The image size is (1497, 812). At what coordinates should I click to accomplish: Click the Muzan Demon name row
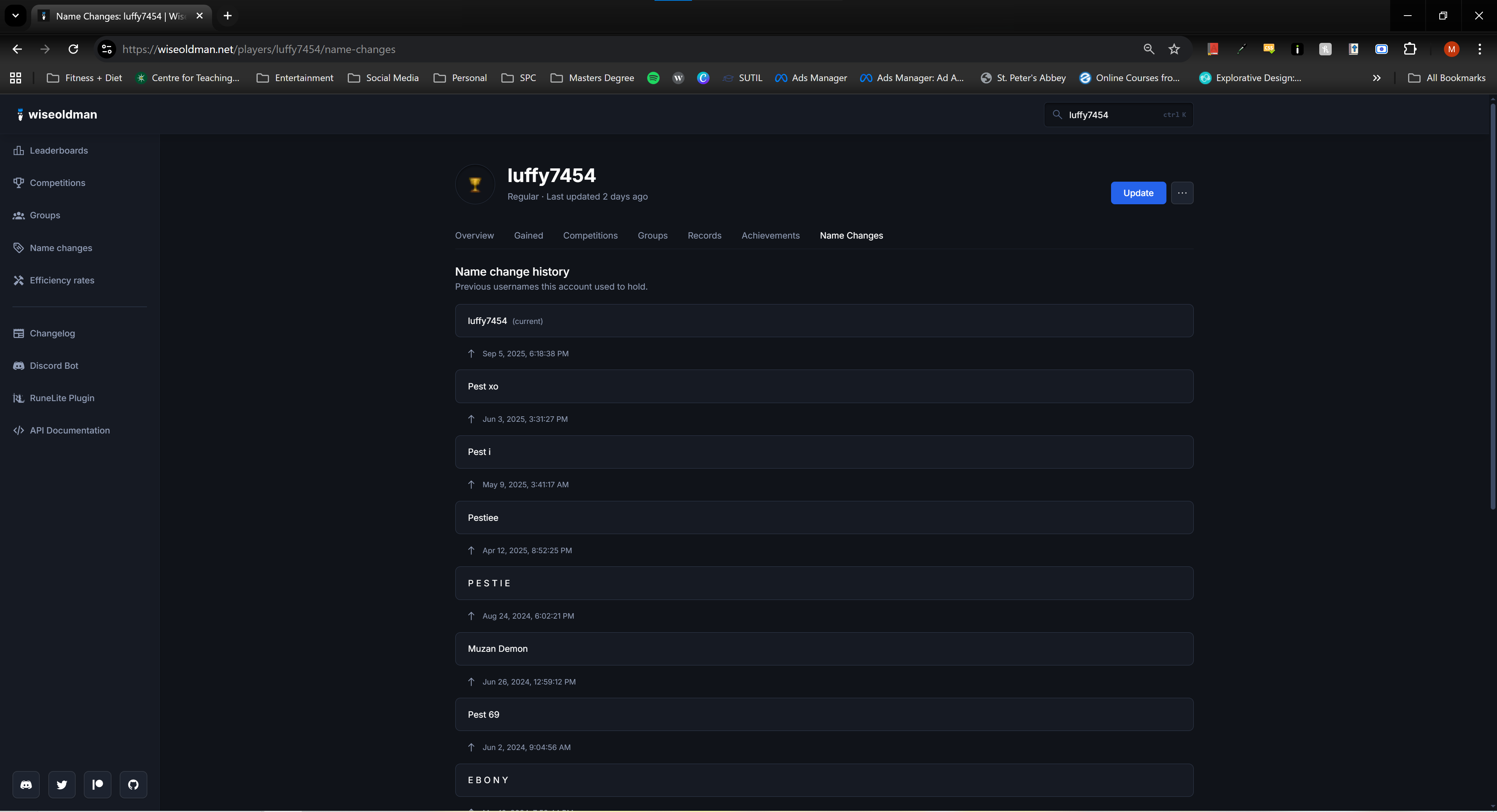point(824,649)
